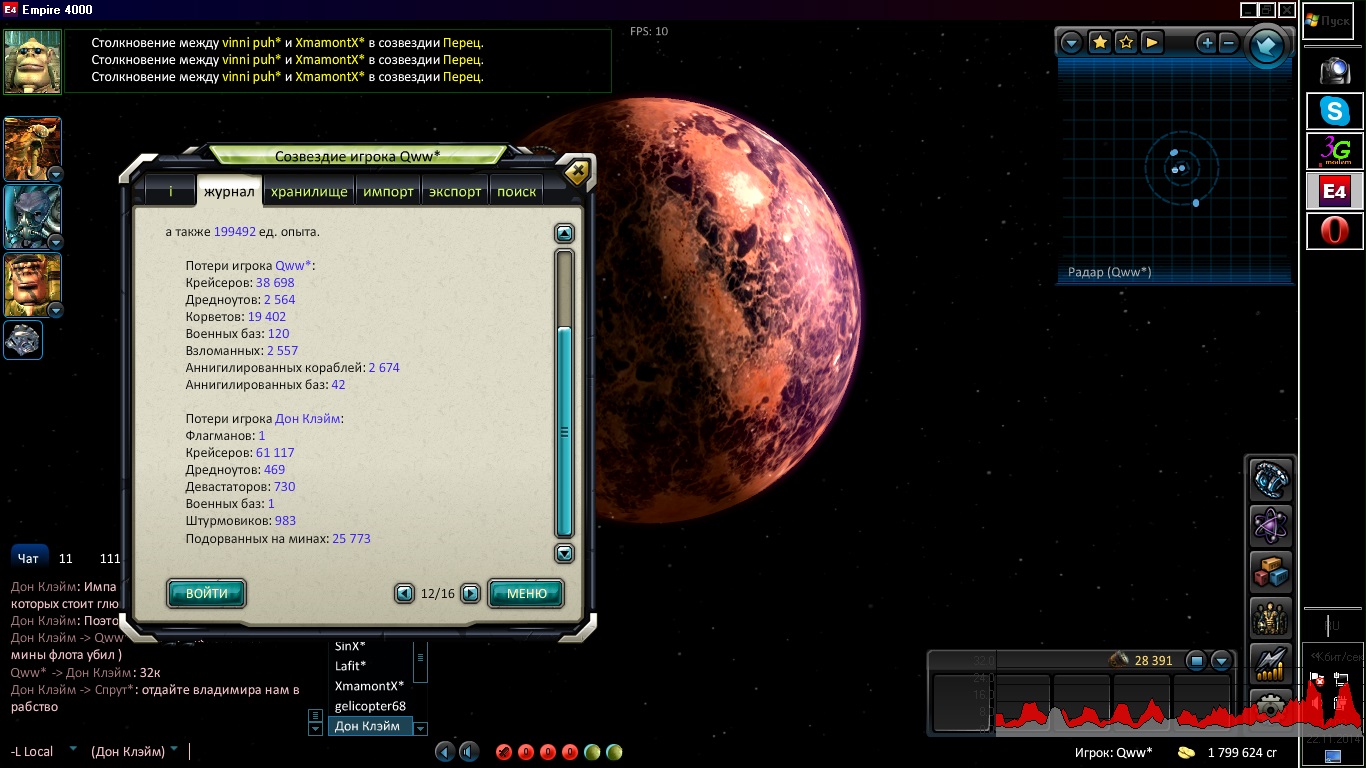Click the spaceship module icon under the portraits
Screen dimensions: 1366x768
[x=23, y=340]
